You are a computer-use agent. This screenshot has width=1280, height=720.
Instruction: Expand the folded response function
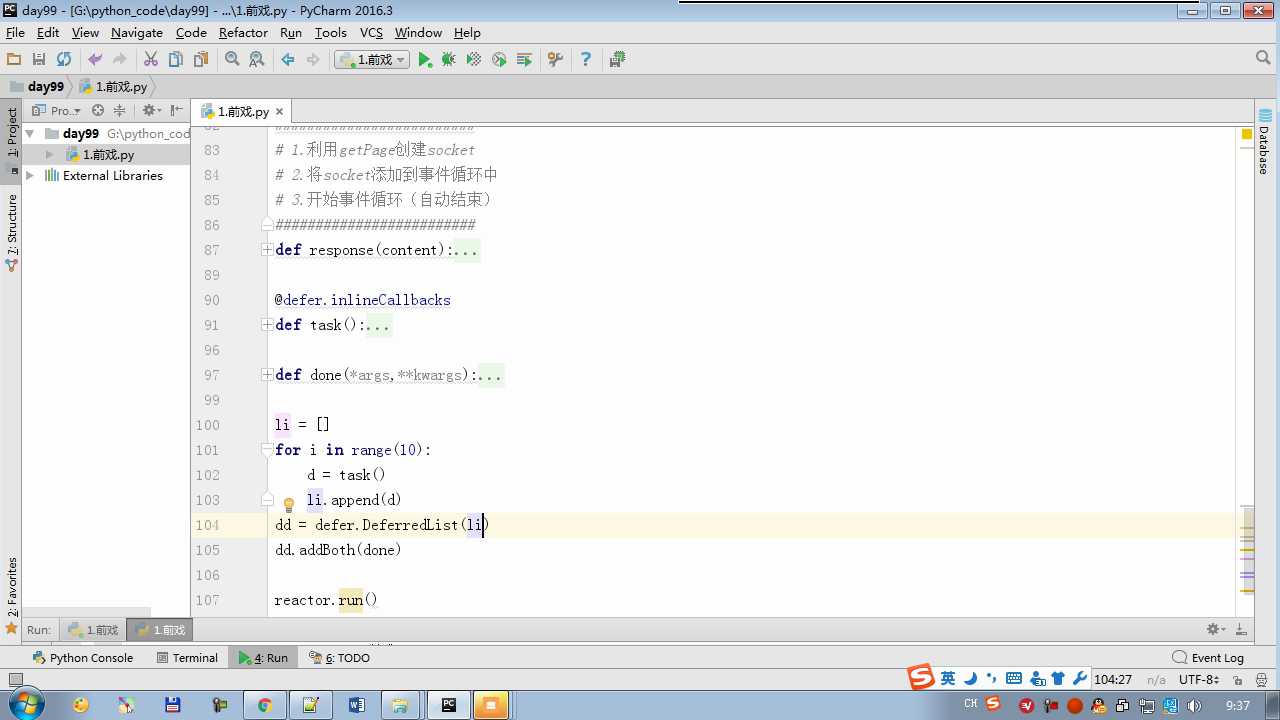pyautogui.click(x=267, y=250)
